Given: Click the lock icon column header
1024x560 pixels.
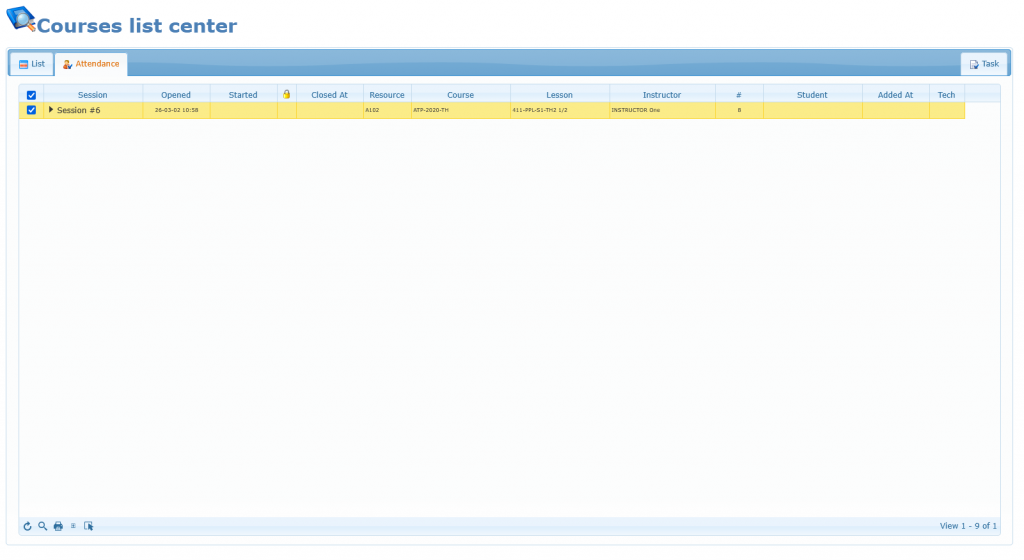Looking at the screenshot, I should (x=287, y=95).
